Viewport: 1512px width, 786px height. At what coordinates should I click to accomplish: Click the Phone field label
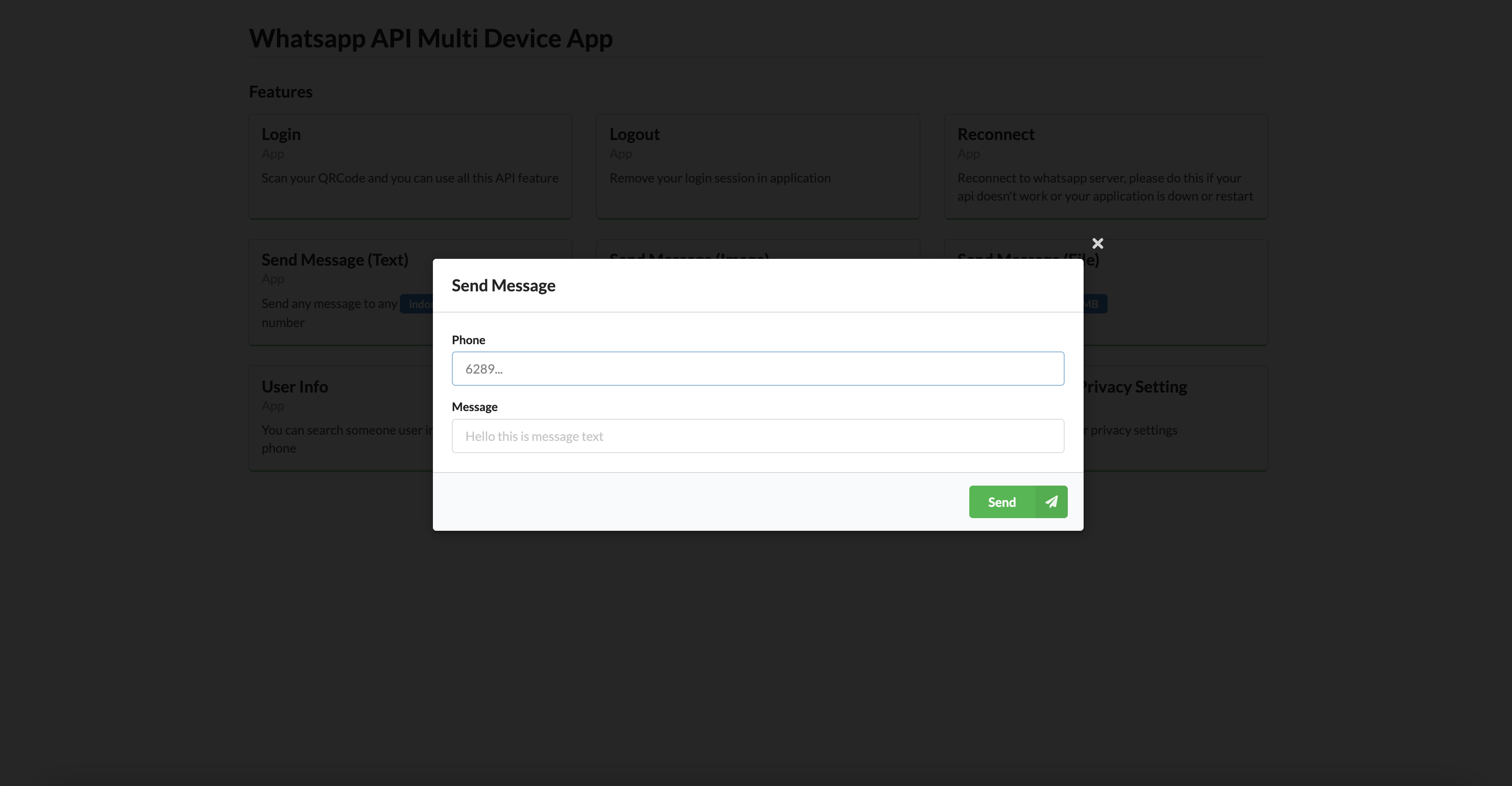click(x=469, y=340)
